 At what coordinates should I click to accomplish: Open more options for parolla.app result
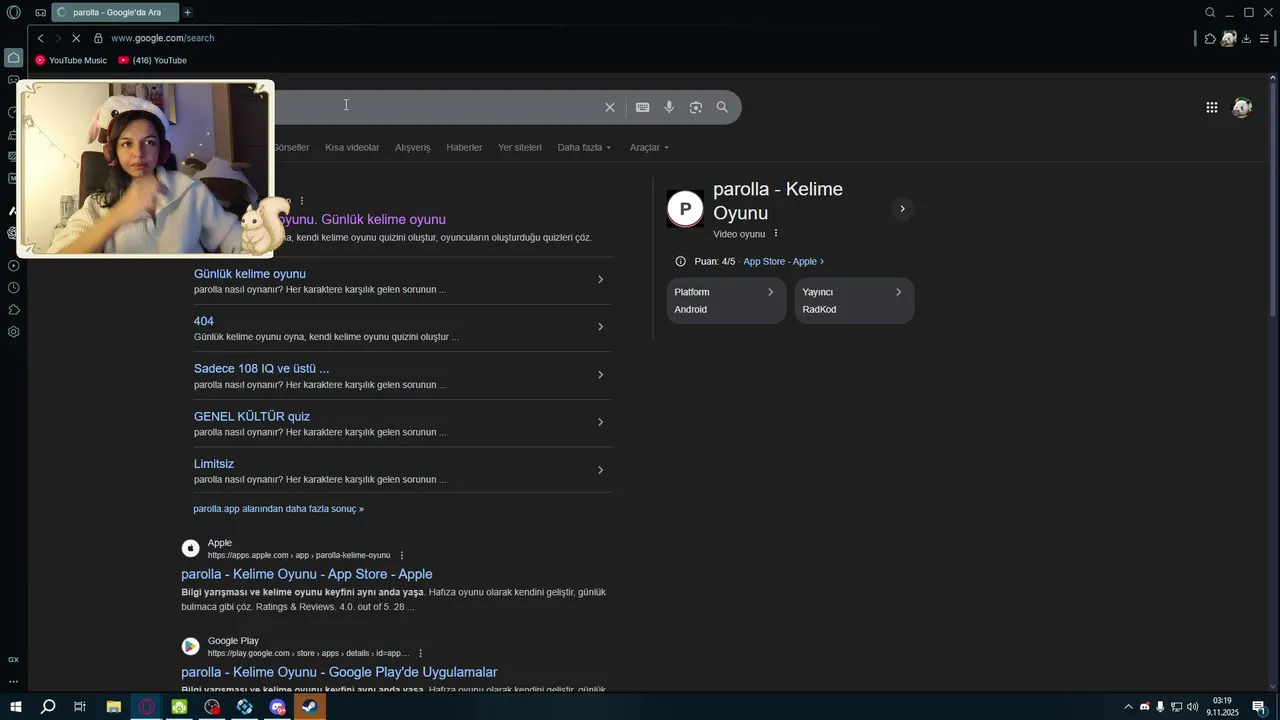click(x=302, y=201)
